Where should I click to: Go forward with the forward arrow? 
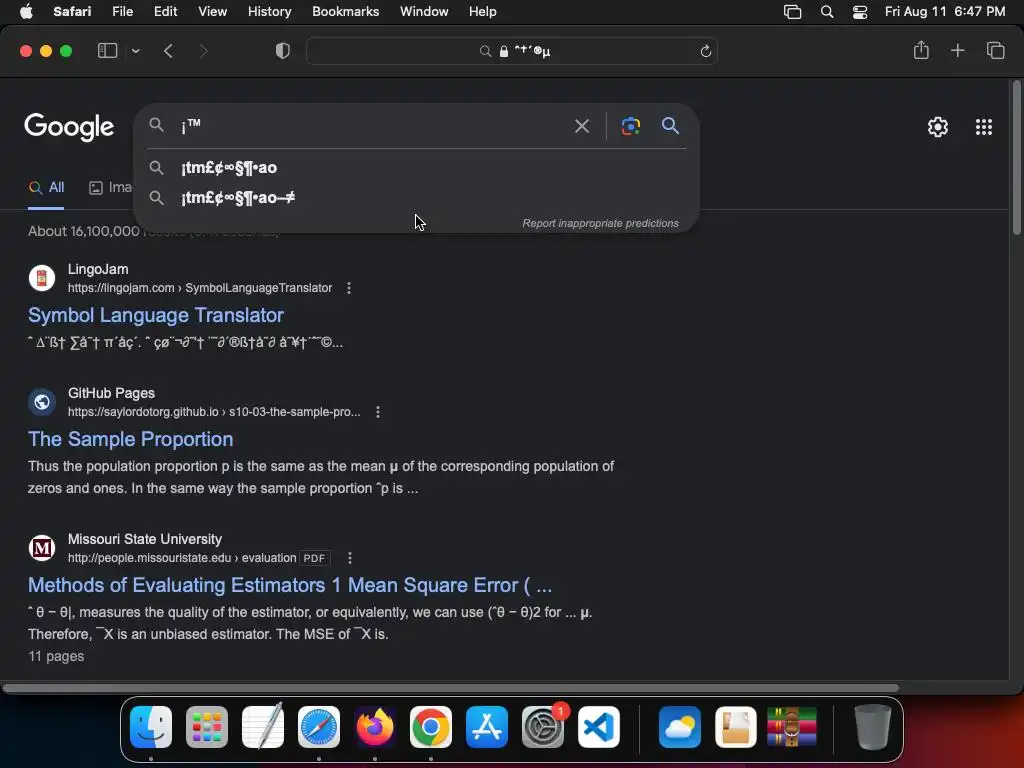(203, 51)
